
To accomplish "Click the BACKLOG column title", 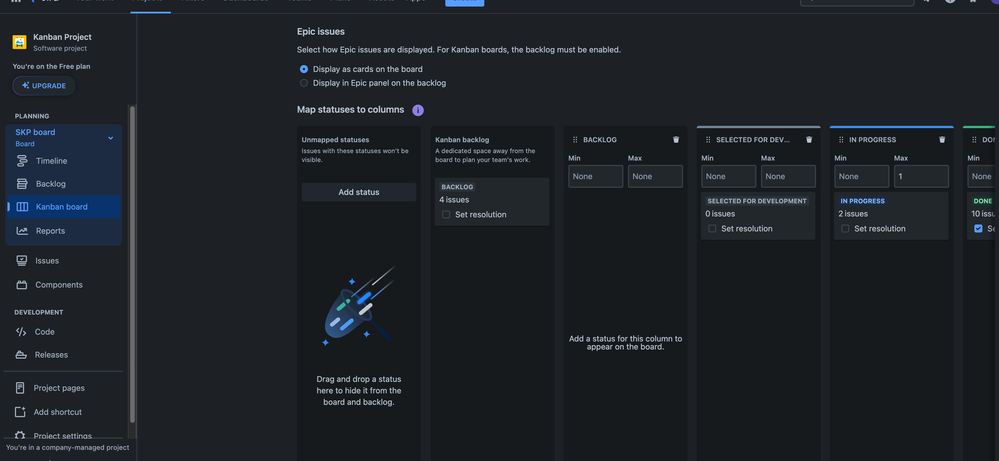I will 600,139.
